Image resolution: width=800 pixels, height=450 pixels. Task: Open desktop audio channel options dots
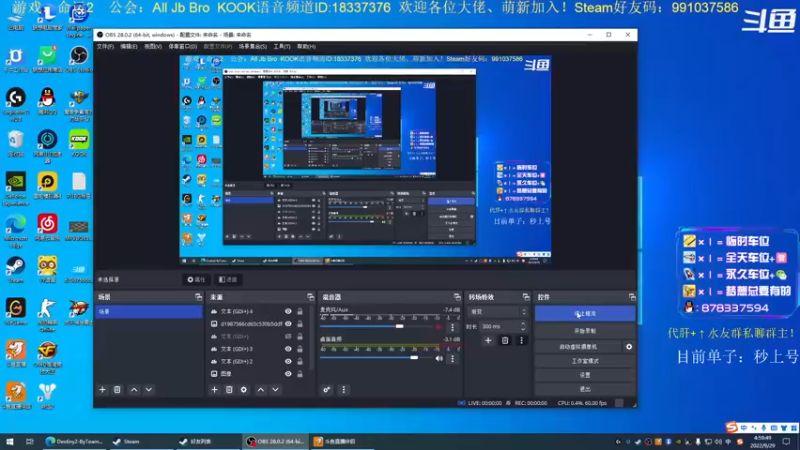pyautogui.click(x=452, y=359)
